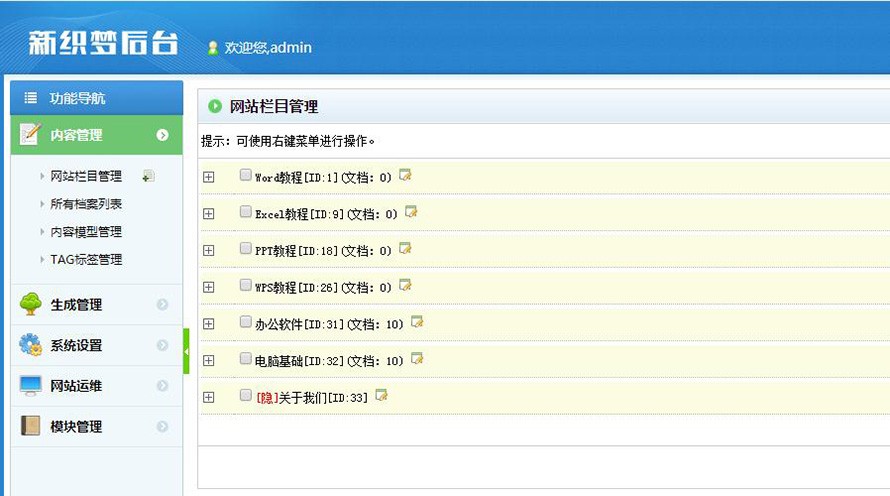Click the 模块管理 book icon
Viewport: 890px width, 496px height.
coord(31,426)
